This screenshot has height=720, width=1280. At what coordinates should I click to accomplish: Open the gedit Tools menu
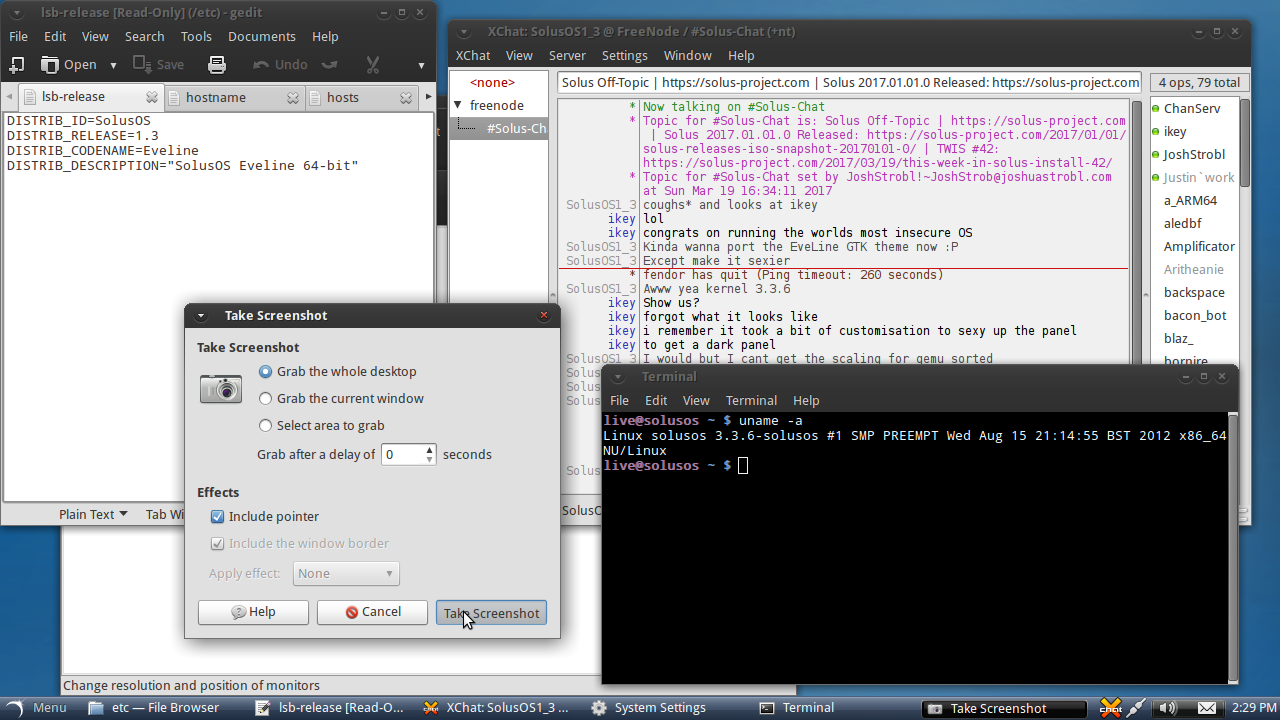196,36
